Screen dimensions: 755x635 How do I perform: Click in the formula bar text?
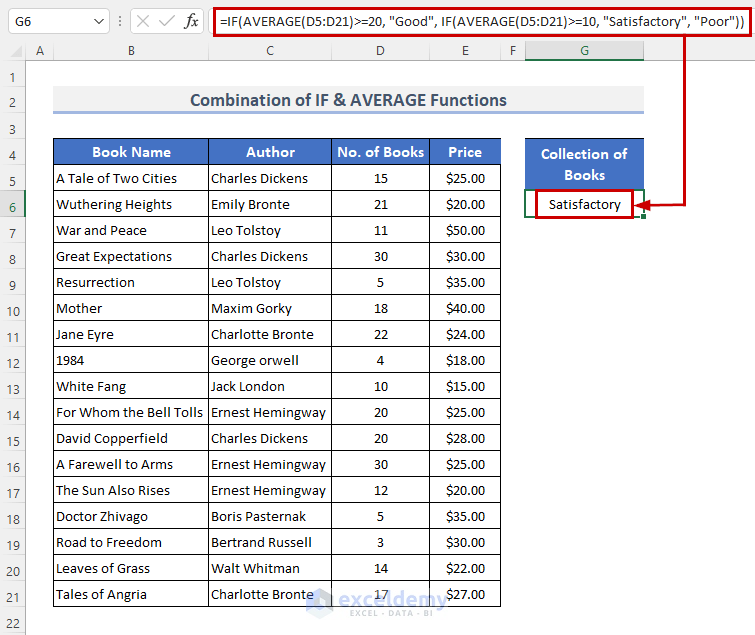coord(480,21)
